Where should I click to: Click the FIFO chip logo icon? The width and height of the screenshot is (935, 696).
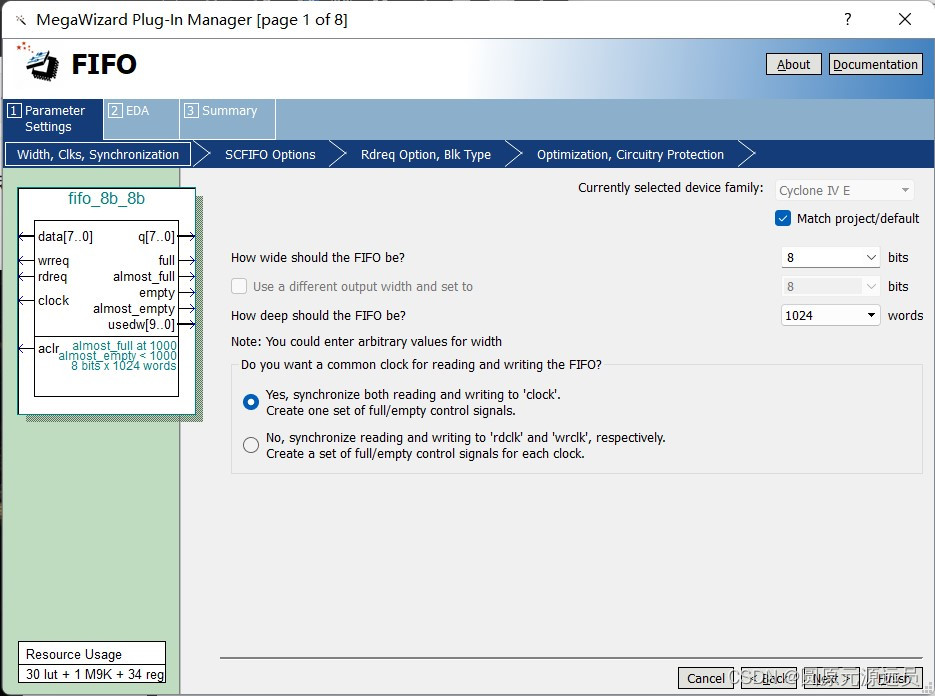pyautogui.click(x=38, y=61)
